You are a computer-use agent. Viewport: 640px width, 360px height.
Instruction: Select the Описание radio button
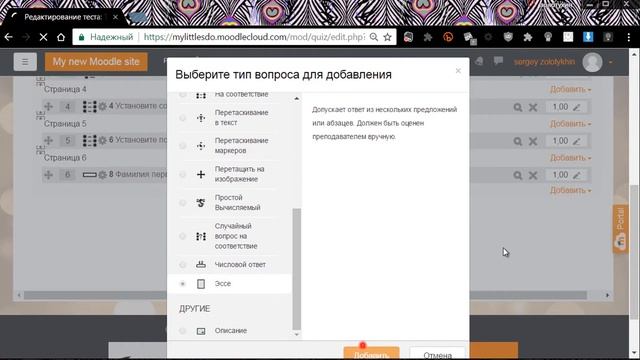pyautogui.click(x=182, y=331)
